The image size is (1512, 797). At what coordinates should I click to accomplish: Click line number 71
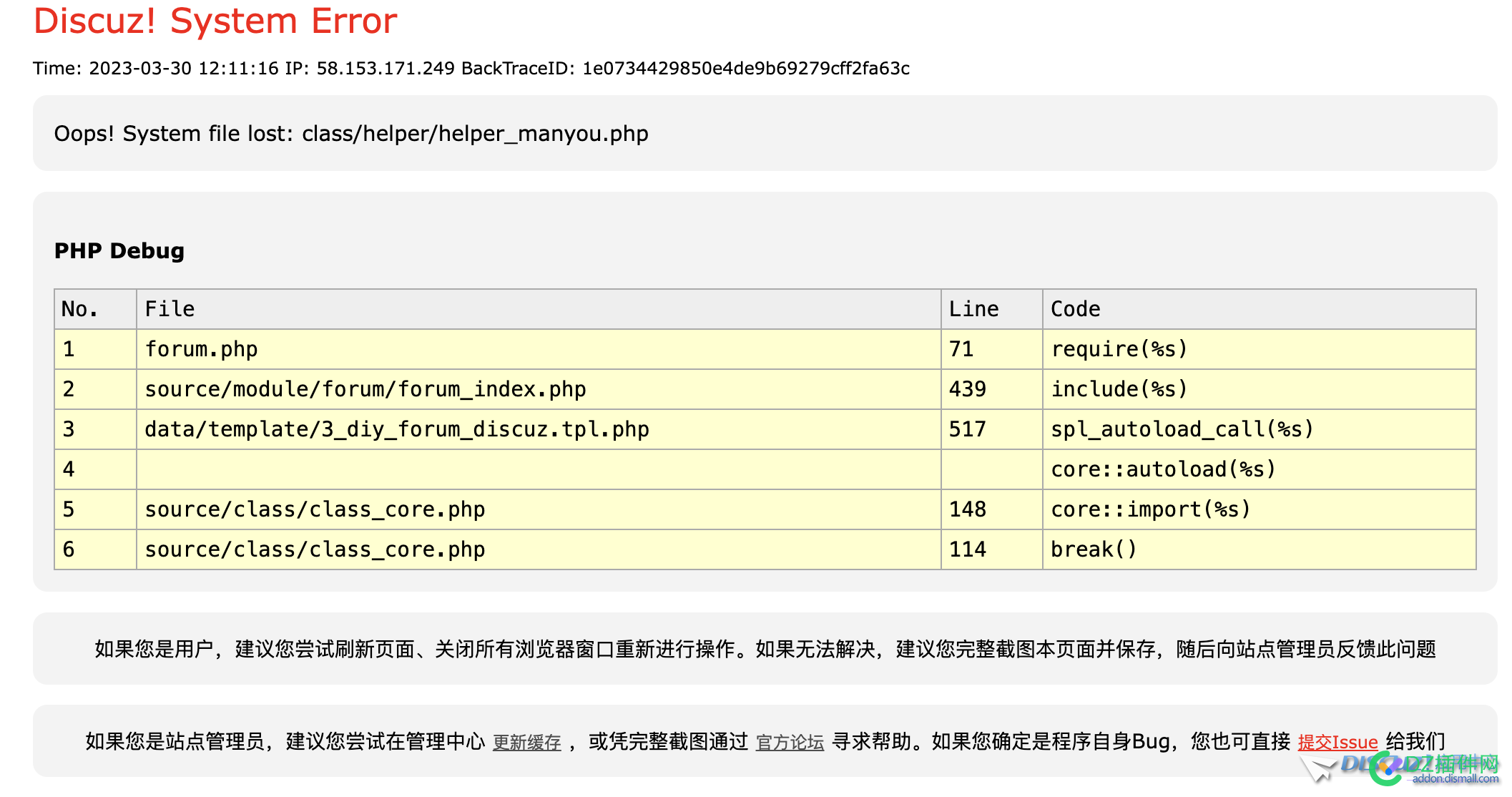pos(991,349)
